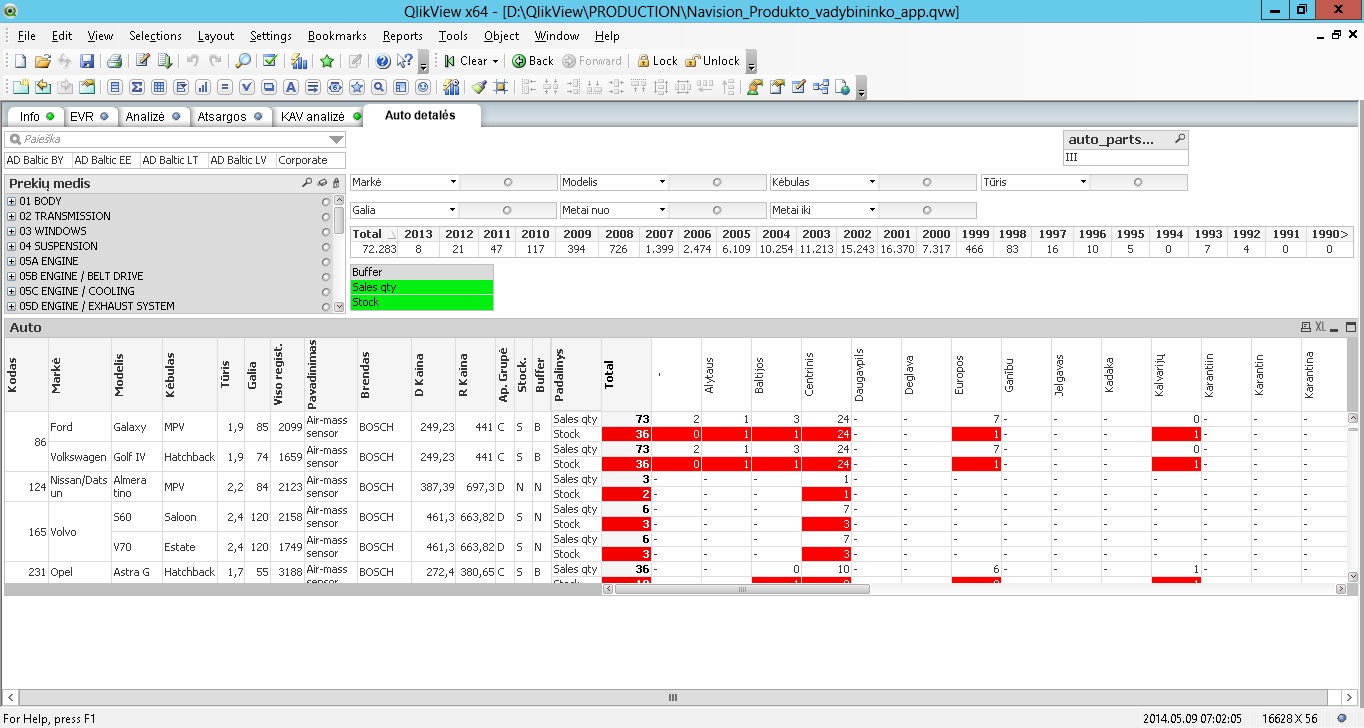The image size is (1364, 728).
Task: Create a List Box from the design toolbar
Action: point(115,87)
